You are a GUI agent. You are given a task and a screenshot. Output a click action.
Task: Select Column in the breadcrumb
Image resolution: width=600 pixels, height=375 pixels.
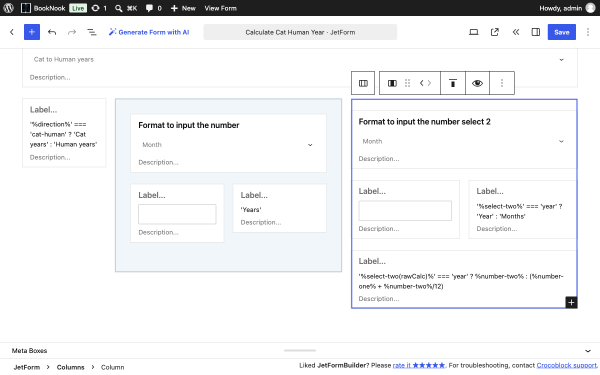[112, 367]
